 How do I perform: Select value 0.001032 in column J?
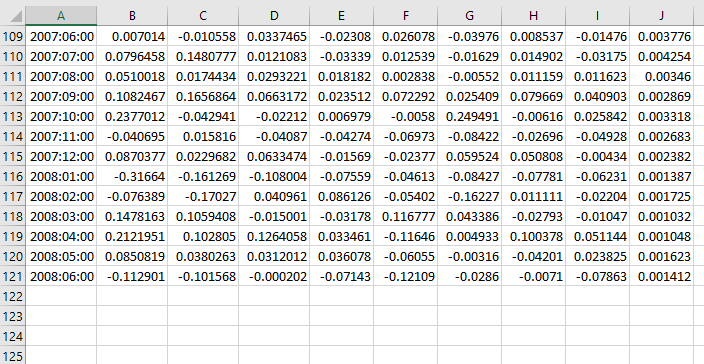tap(661, 216)
